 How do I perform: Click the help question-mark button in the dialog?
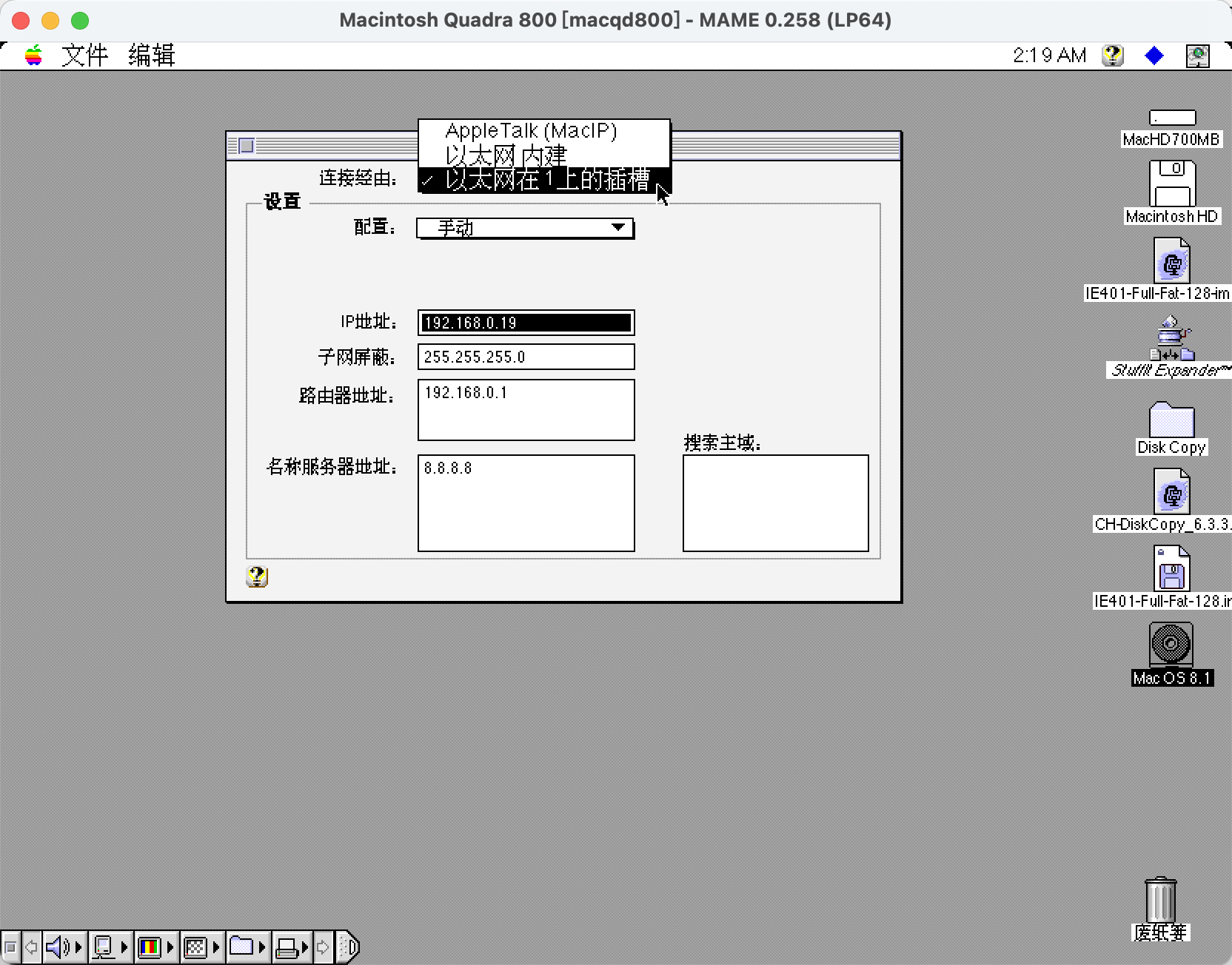tap(256, 577)
